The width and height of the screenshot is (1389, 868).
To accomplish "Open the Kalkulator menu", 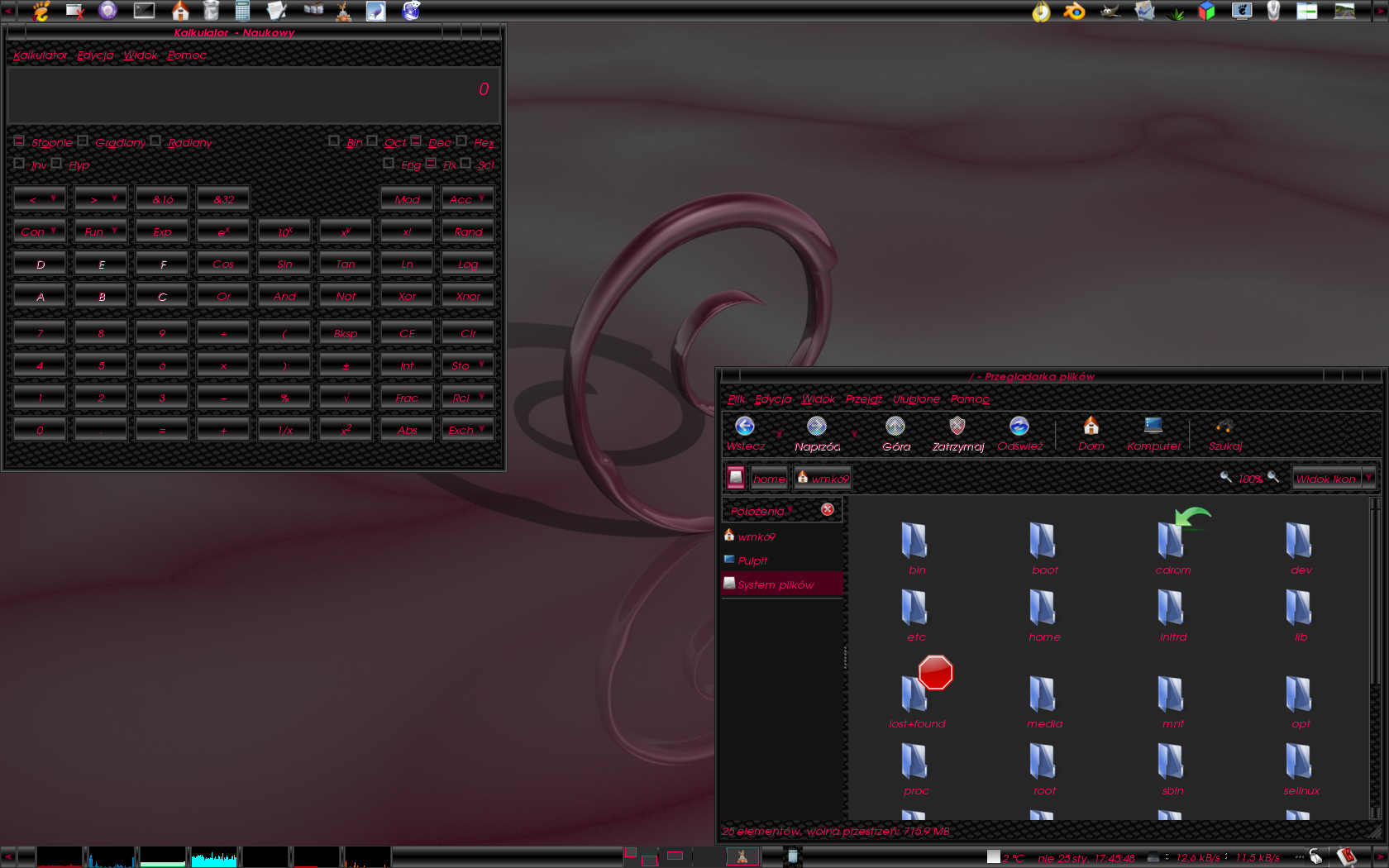I will click(x=40, y=55).
